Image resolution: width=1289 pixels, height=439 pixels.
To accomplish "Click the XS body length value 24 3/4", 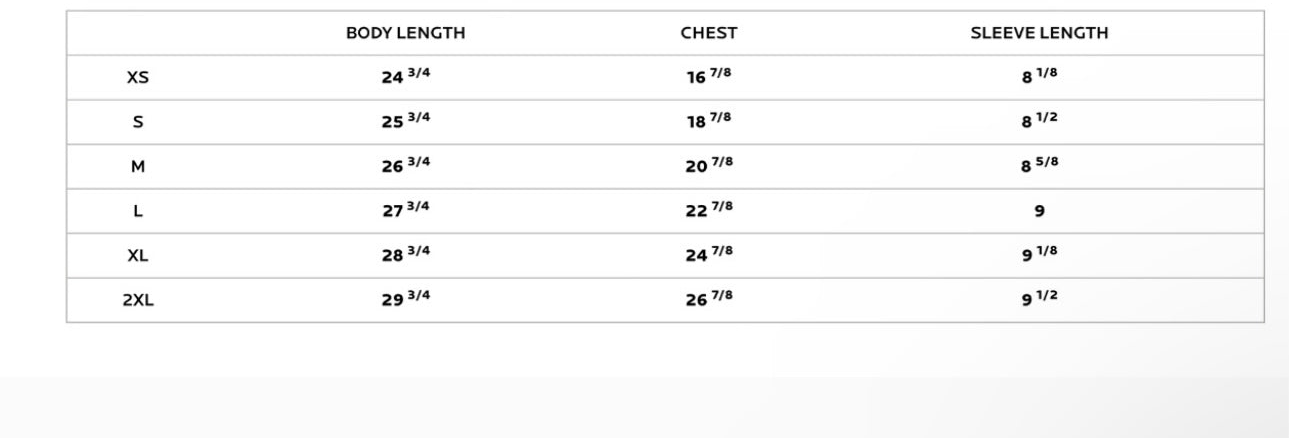I will tap(406, 77).
